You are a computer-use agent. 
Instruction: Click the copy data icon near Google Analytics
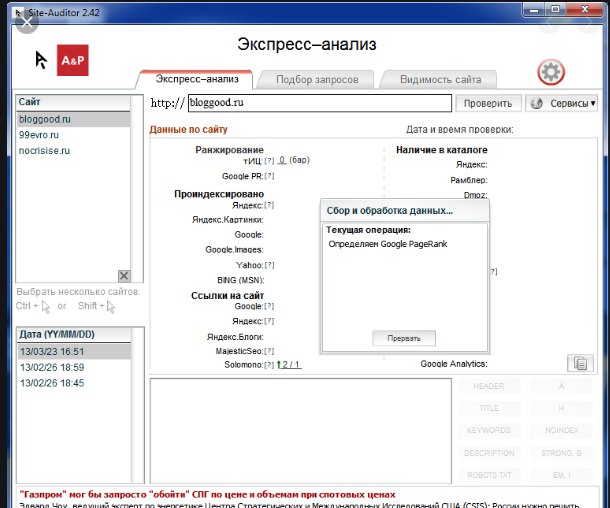click(x=580, y=363)
